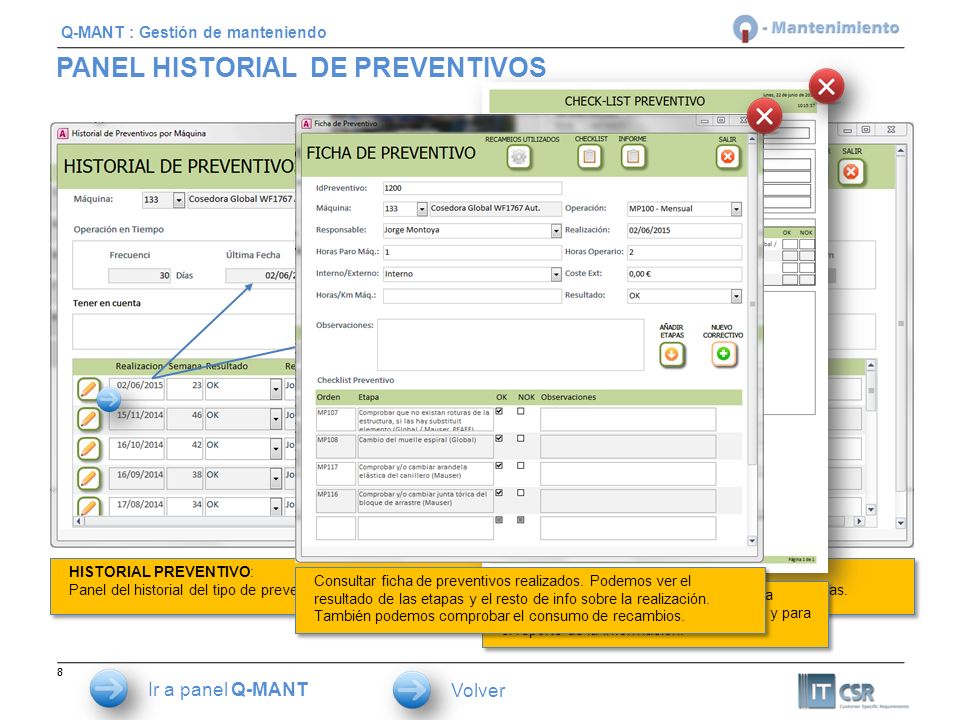Edit the 16/09/2014 record with pencil icon
The height and width of the screenshot is (720, 960).
(x=89, y=478)
